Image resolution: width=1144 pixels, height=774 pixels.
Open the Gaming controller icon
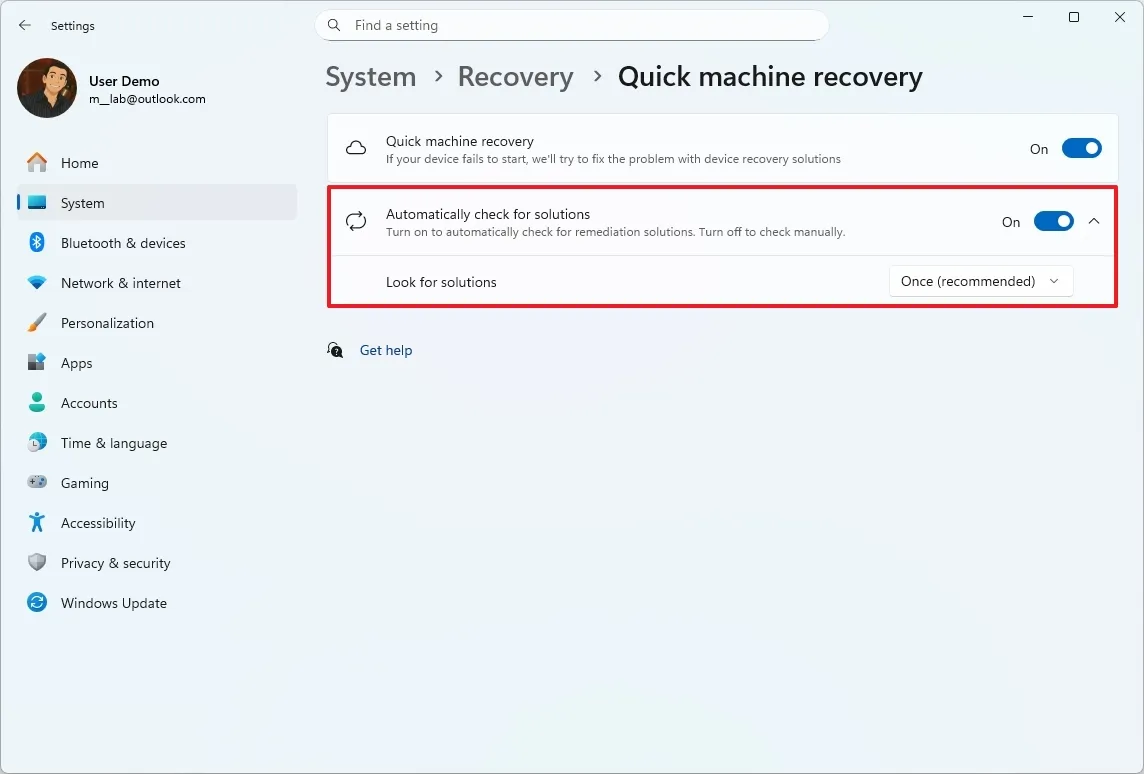[36, 483]
